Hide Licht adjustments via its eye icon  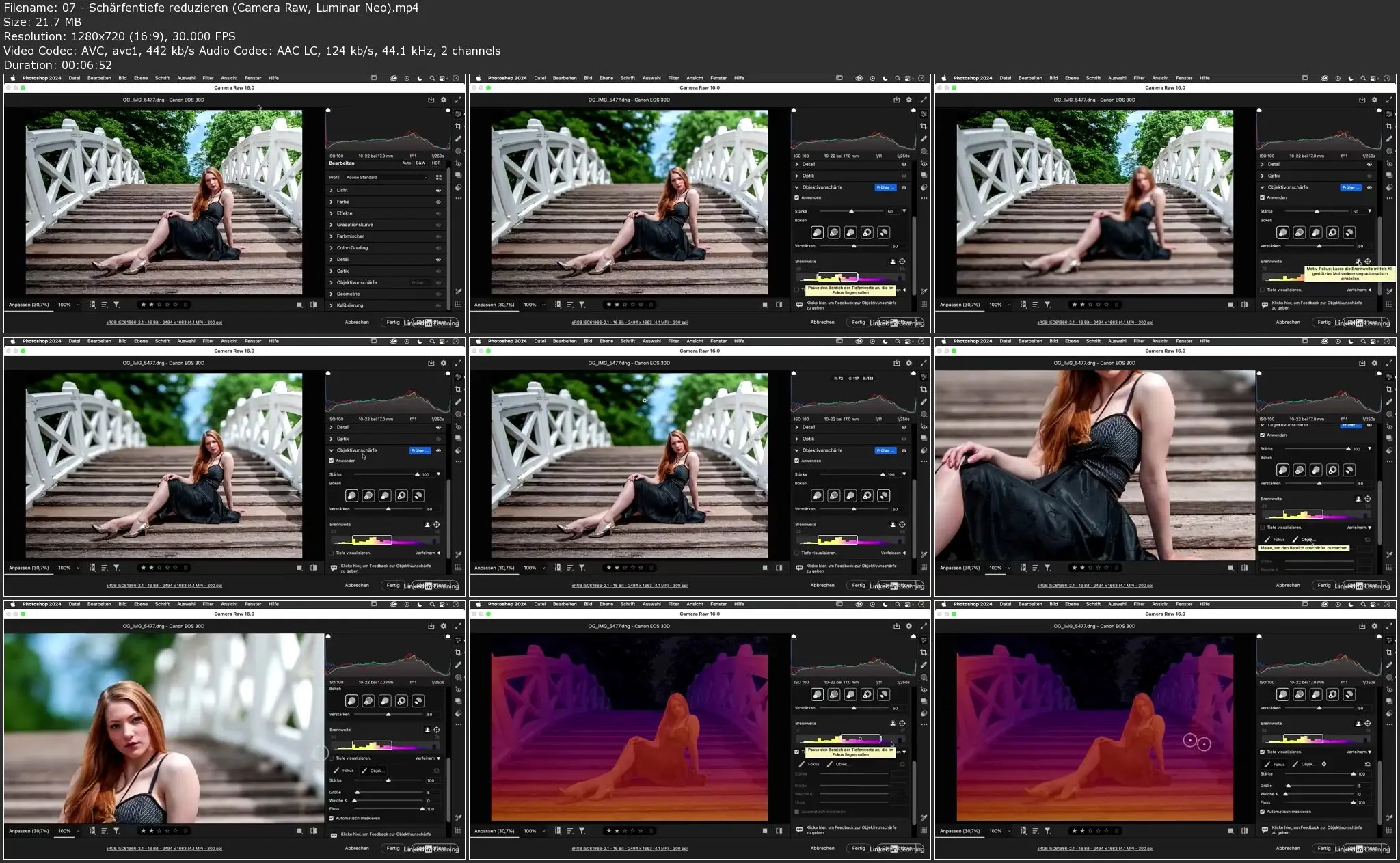click(x=438, y=191)
